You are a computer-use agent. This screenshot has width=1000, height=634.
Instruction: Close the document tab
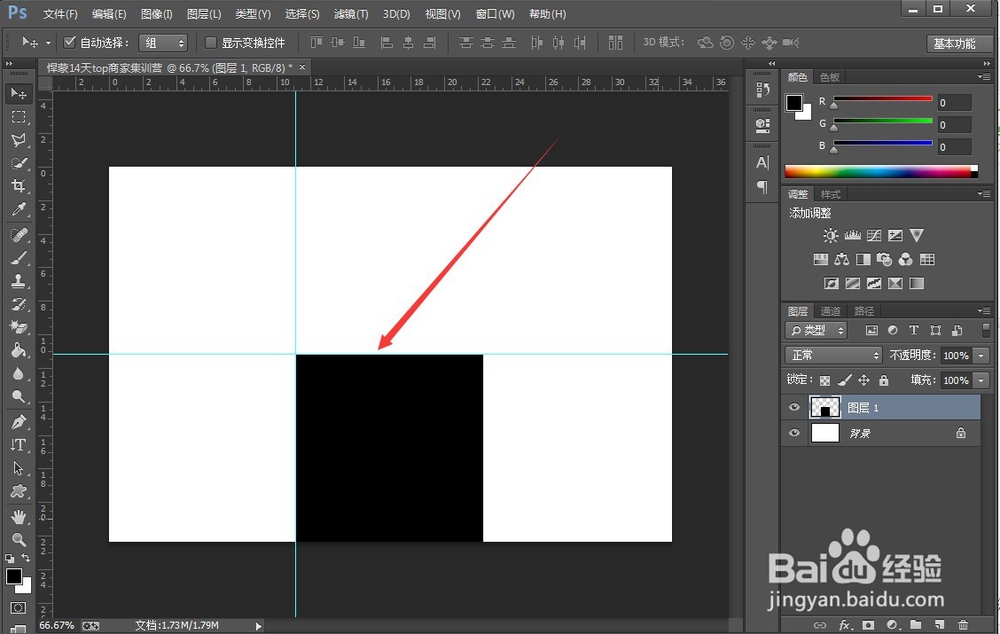(x=302, y=67)
